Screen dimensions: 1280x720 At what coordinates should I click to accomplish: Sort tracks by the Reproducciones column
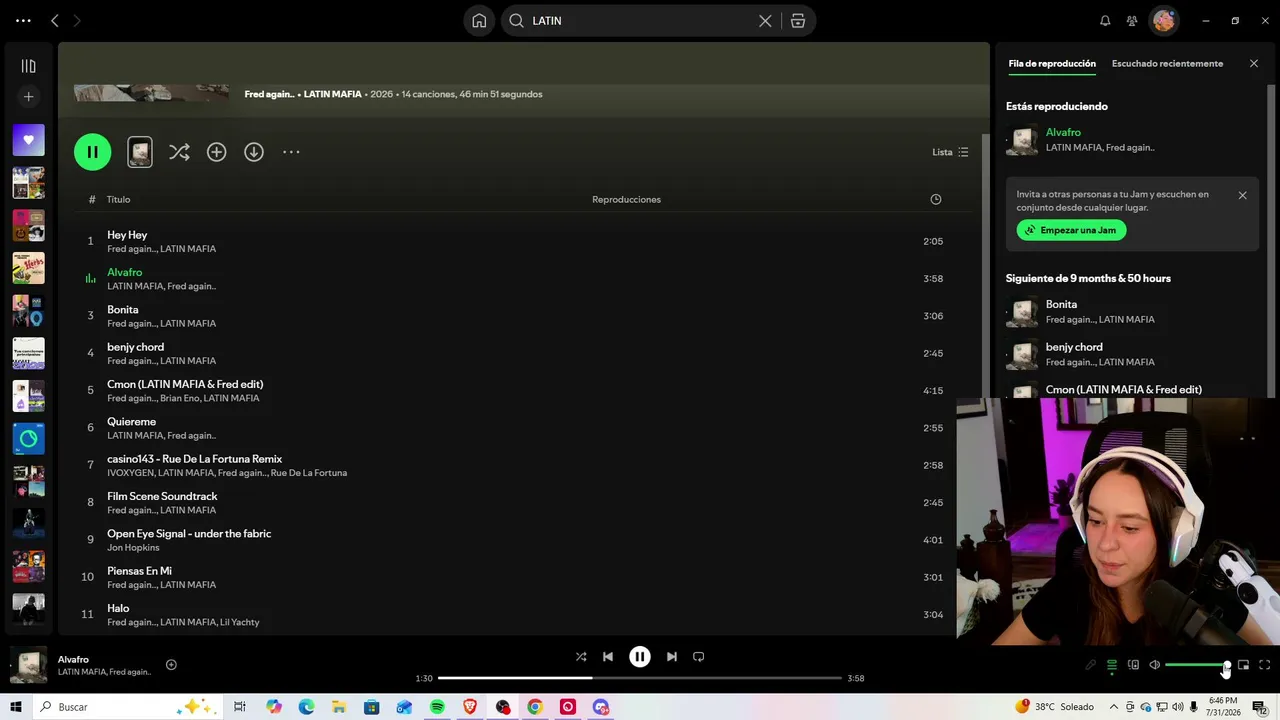click(626, 199)
